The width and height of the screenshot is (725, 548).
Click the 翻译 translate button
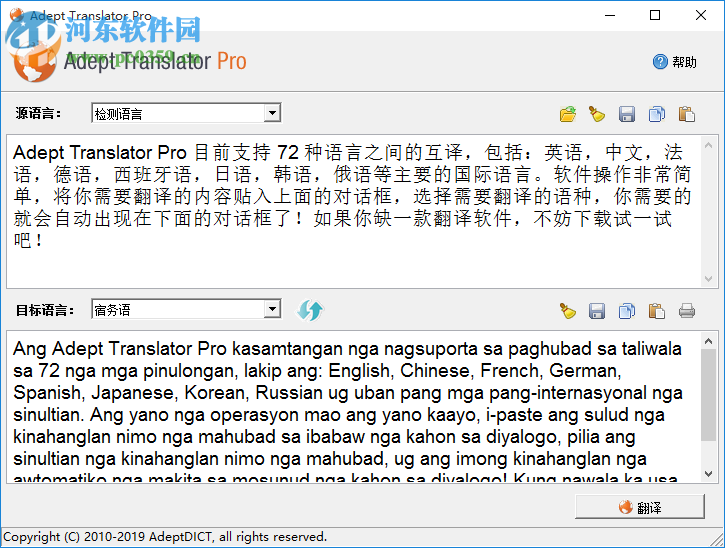point(640,507)
